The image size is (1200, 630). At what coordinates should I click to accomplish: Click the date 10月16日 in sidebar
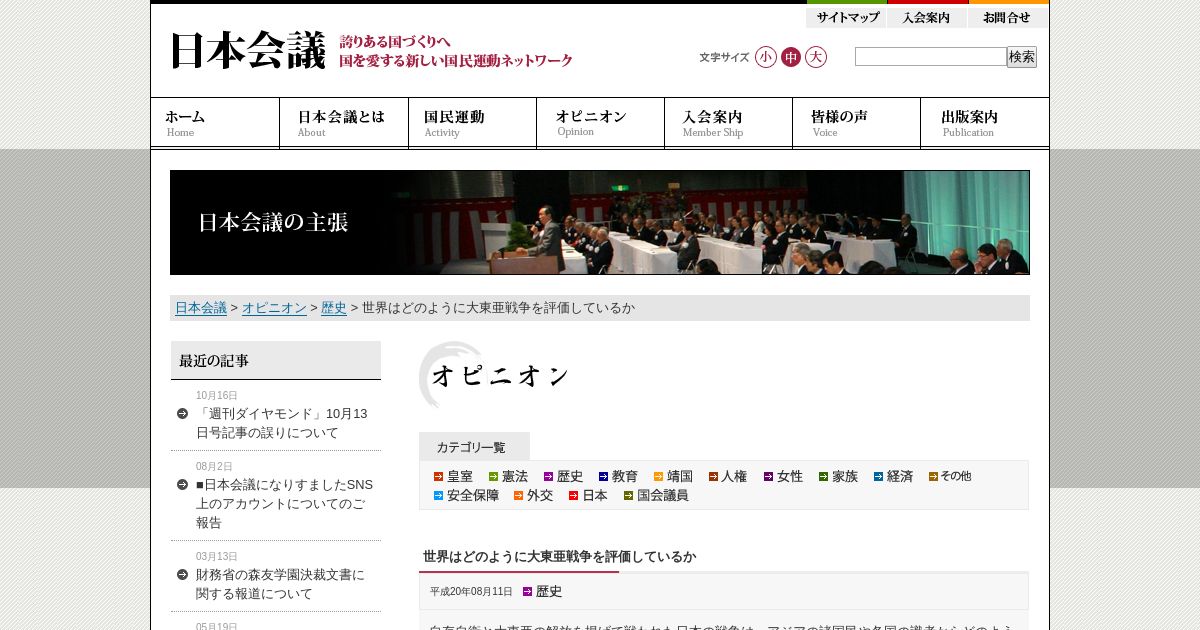[217, 396]
